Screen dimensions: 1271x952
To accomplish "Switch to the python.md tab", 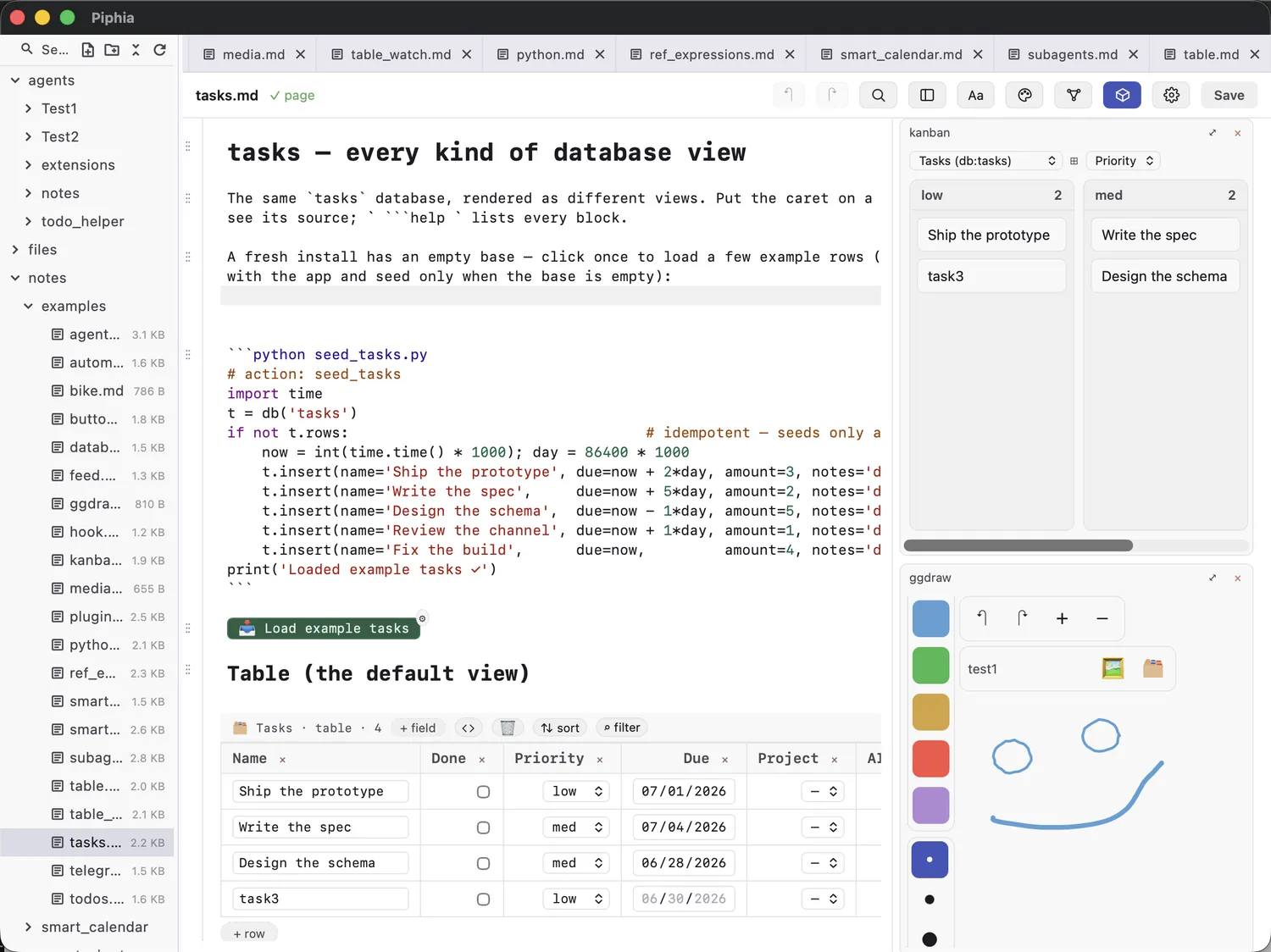I will tap(550, 54).
